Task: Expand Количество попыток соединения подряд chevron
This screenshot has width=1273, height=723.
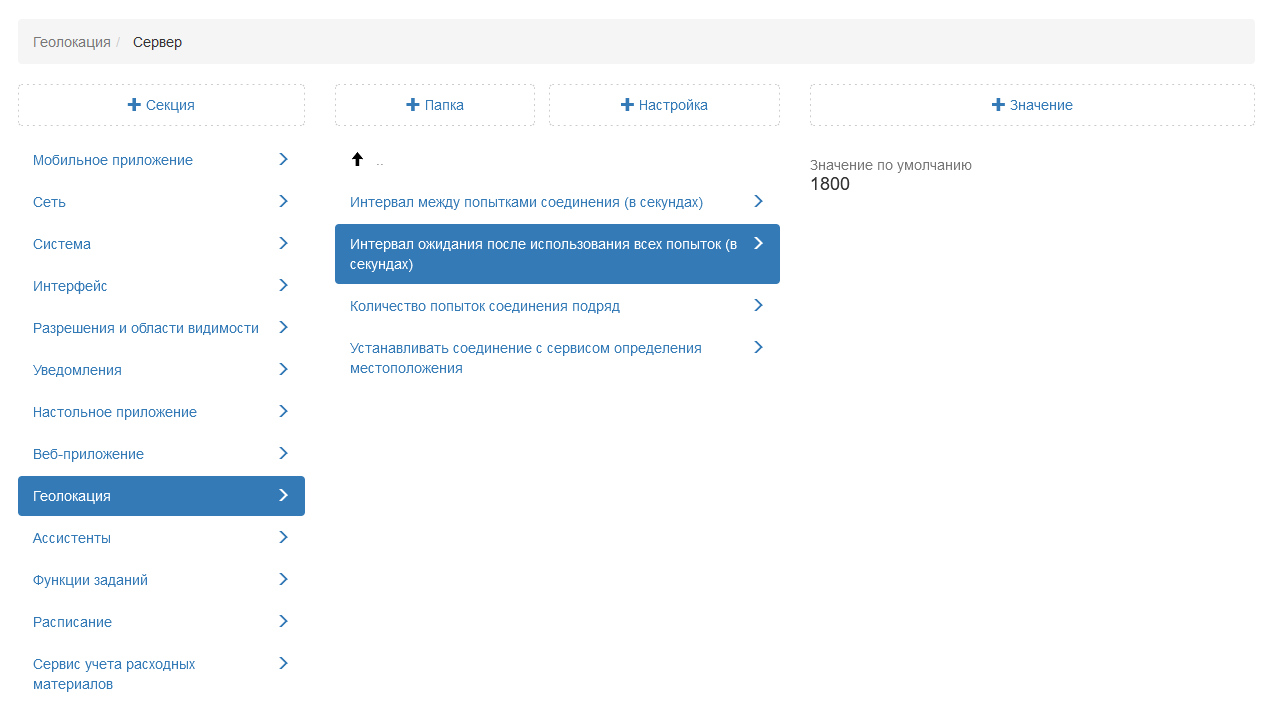Action: pyautogui.click(x=758, y=305)
